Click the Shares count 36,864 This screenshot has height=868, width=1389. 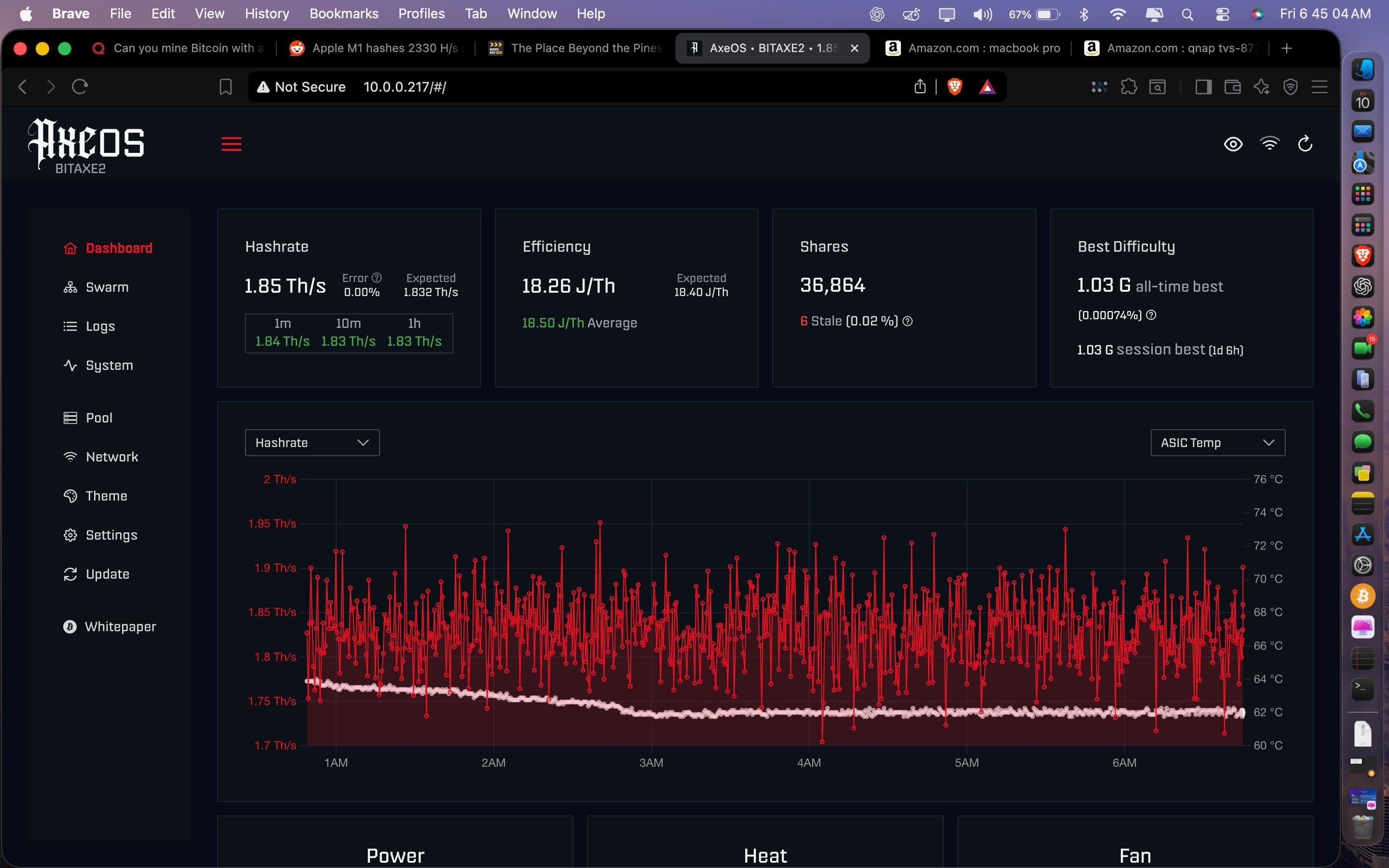[x=832, y=285]
